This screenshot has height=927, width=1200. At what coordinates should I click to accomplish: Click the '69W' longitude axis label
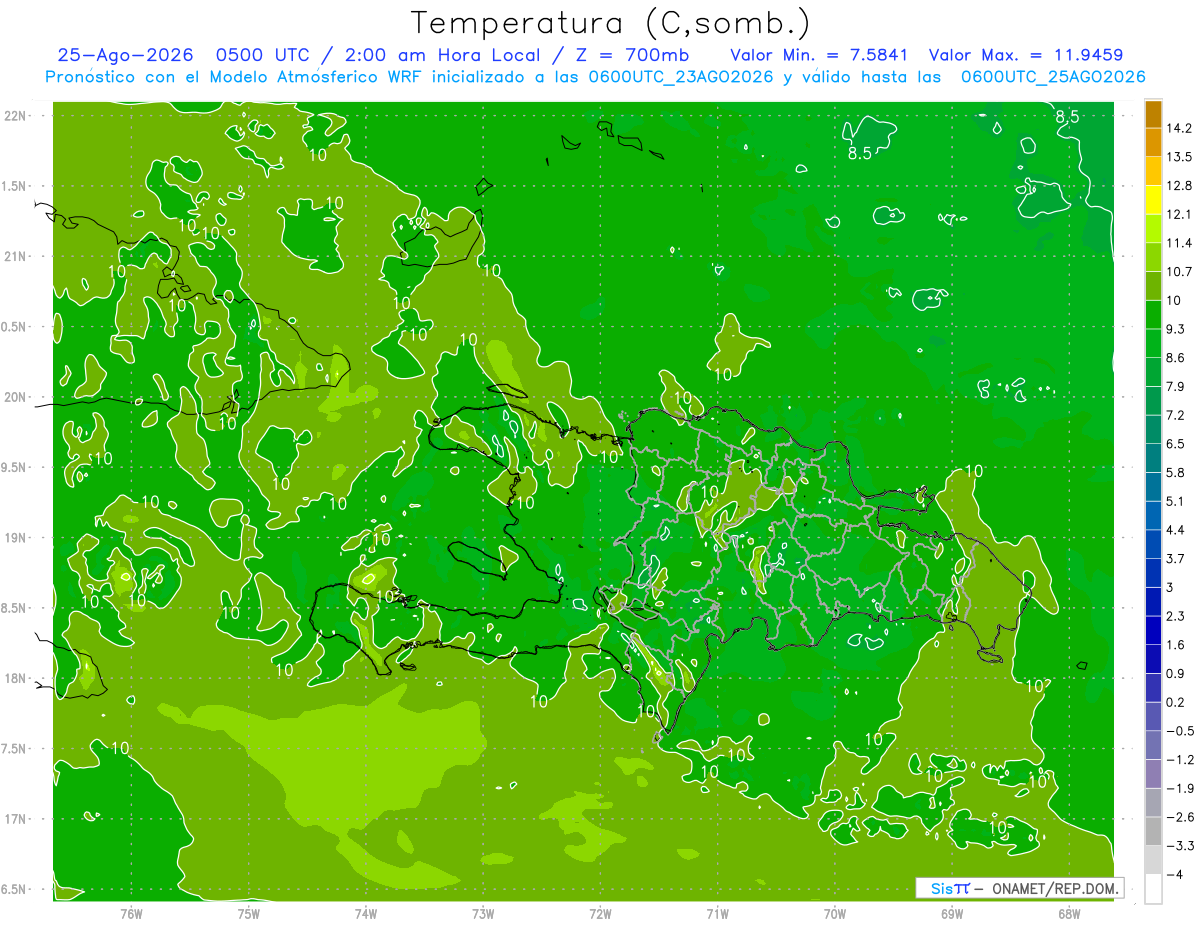tap(952, 913)
